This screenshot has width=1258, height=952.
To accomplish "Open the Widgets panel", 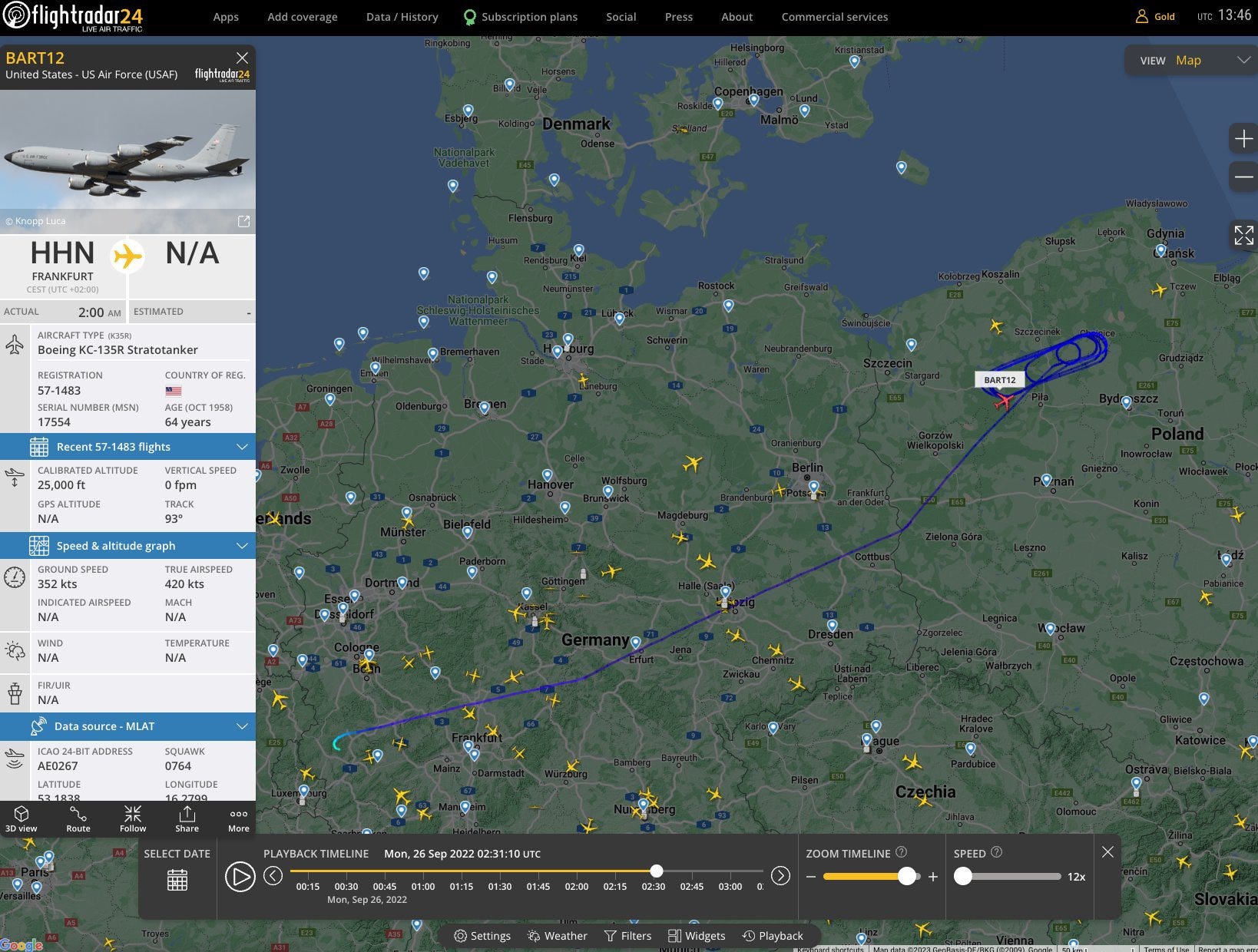I will pos(697,936).
